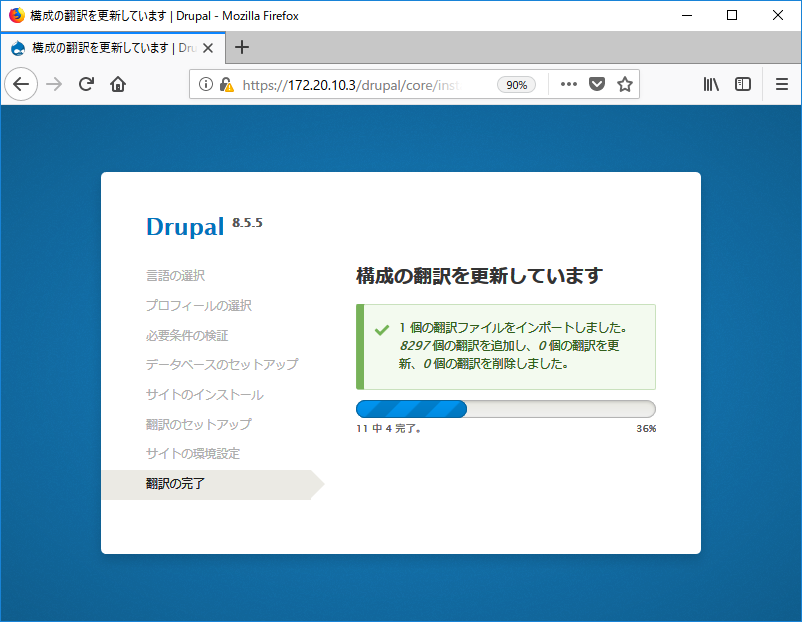
Task: Reload the current page
Action: [x=86, y=84]
